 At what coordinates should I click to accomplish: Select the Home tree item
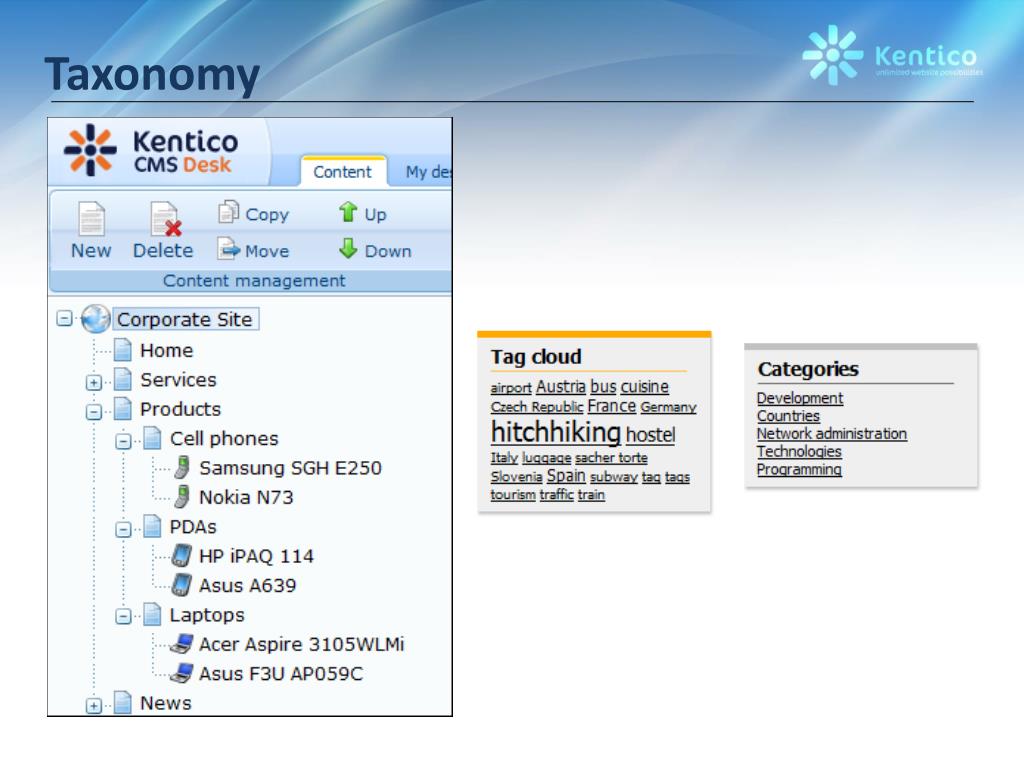pos(167,351)
